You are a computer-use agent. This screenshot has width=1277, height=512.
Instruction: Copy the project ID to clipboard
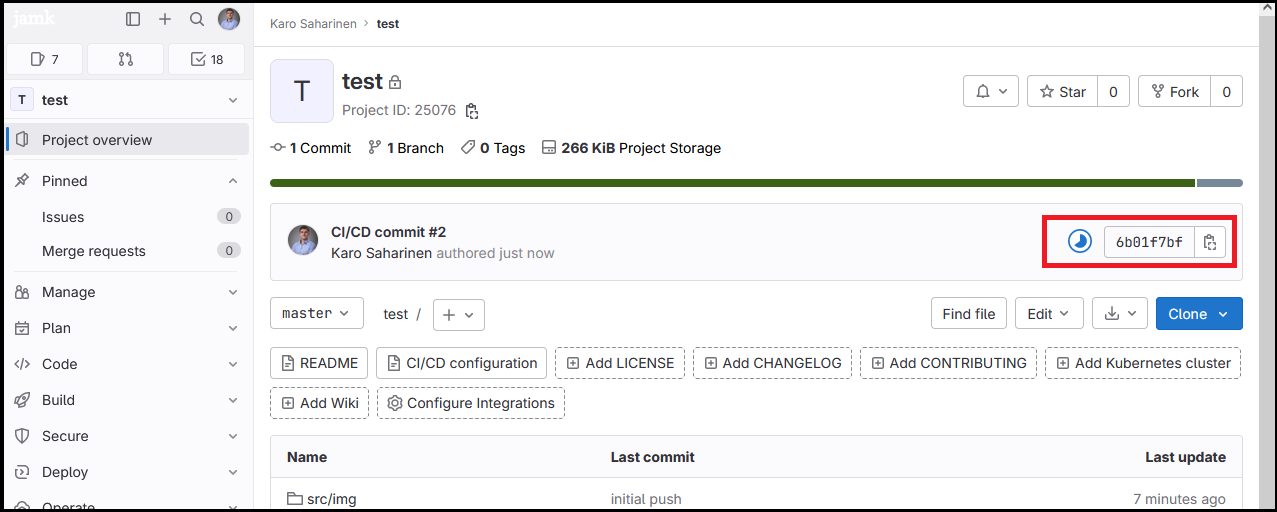pos(472,110)
